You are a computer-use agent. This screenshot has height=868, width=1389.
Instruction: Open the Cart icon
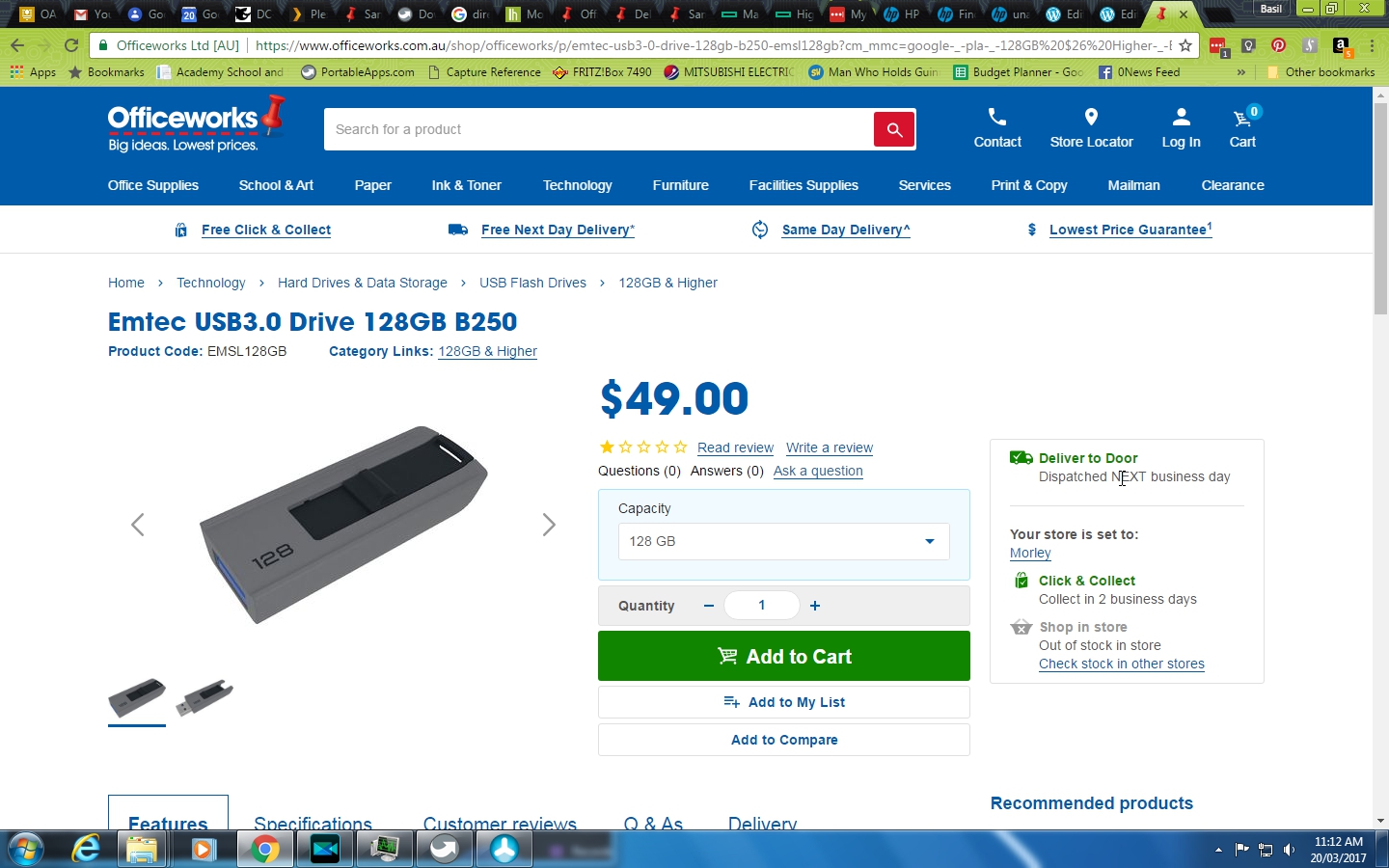[x=1242, y=118]
